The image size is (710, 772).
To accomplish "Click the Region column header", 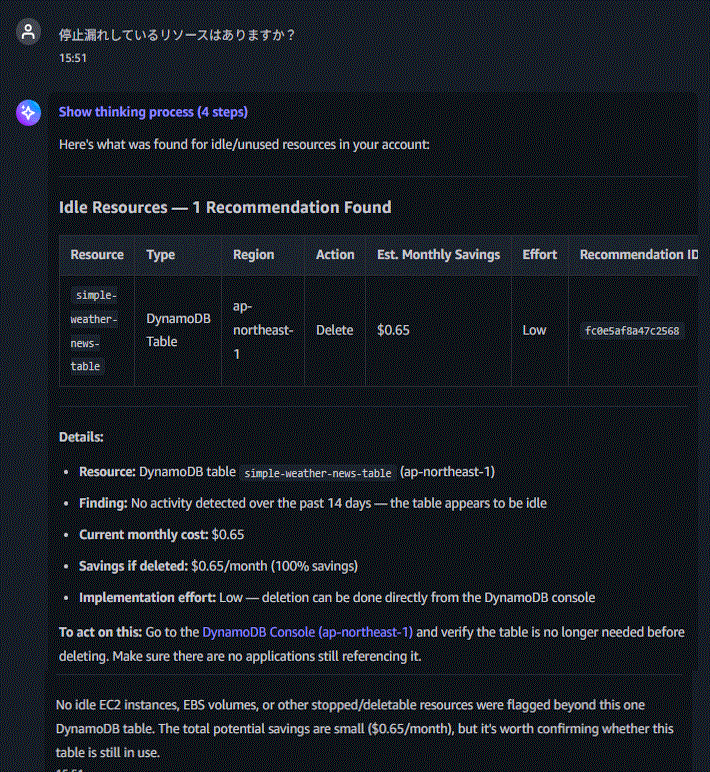I will (254, 255).
